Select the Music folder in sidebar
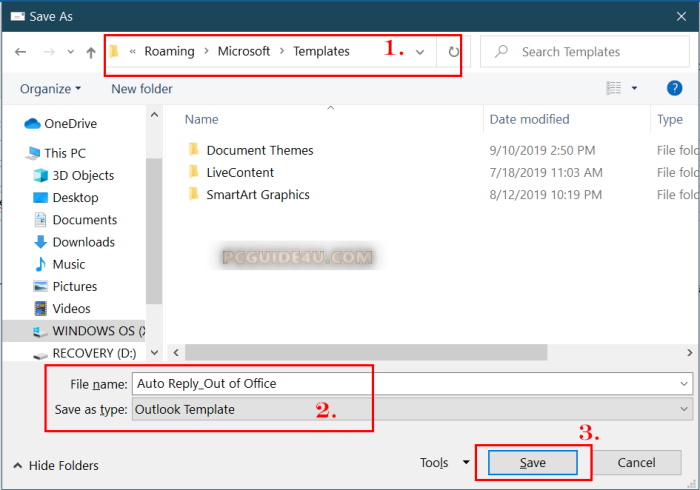700x490 pixels. [x=69, y=264]
